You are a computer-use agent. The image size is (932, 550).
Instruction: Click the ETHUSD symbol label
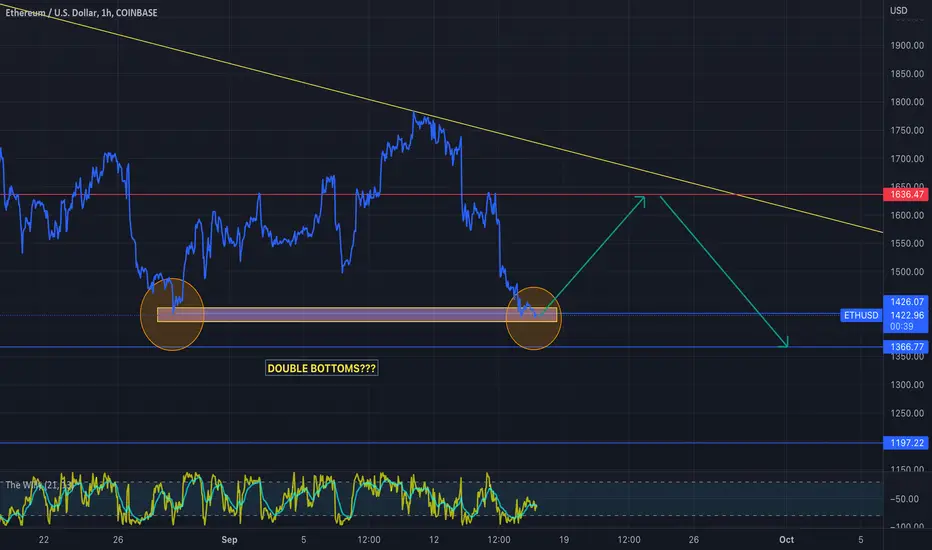point(861,315)
